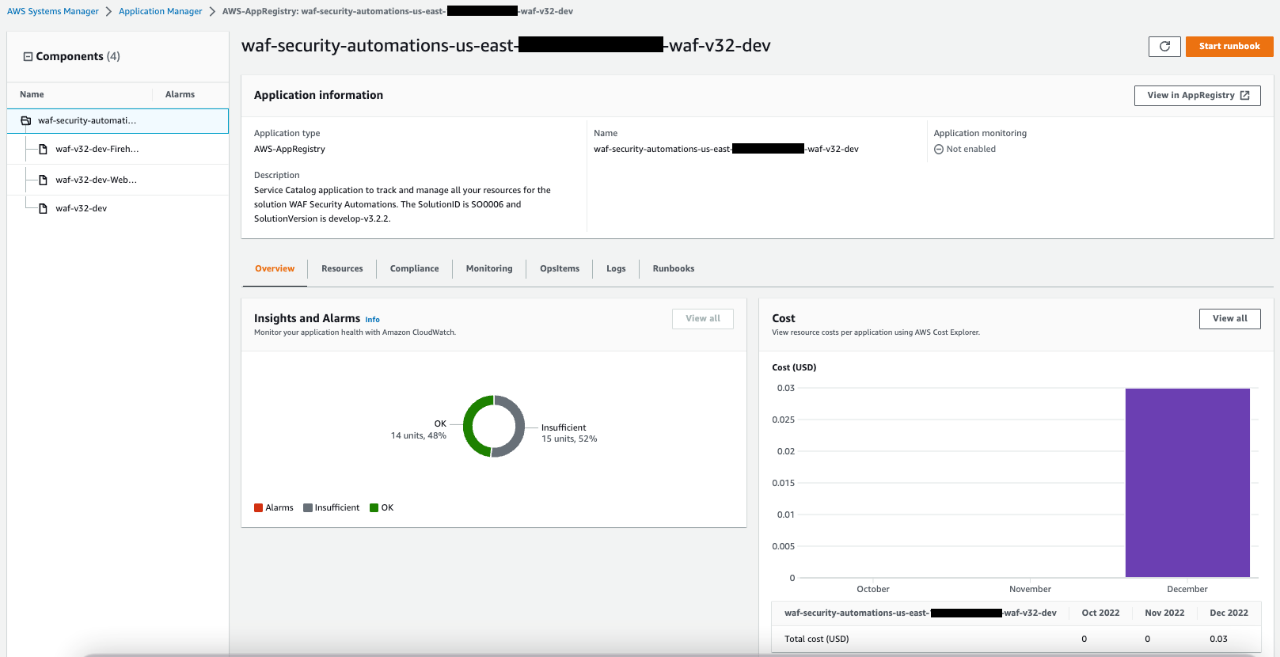Screen dimensions: 1280x657
Task: Click the Start runbook button
Action: click(1229, 46)
